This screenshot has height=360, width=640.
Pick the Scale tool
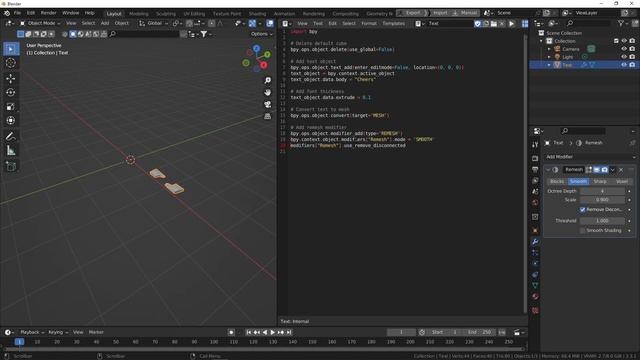11,107
